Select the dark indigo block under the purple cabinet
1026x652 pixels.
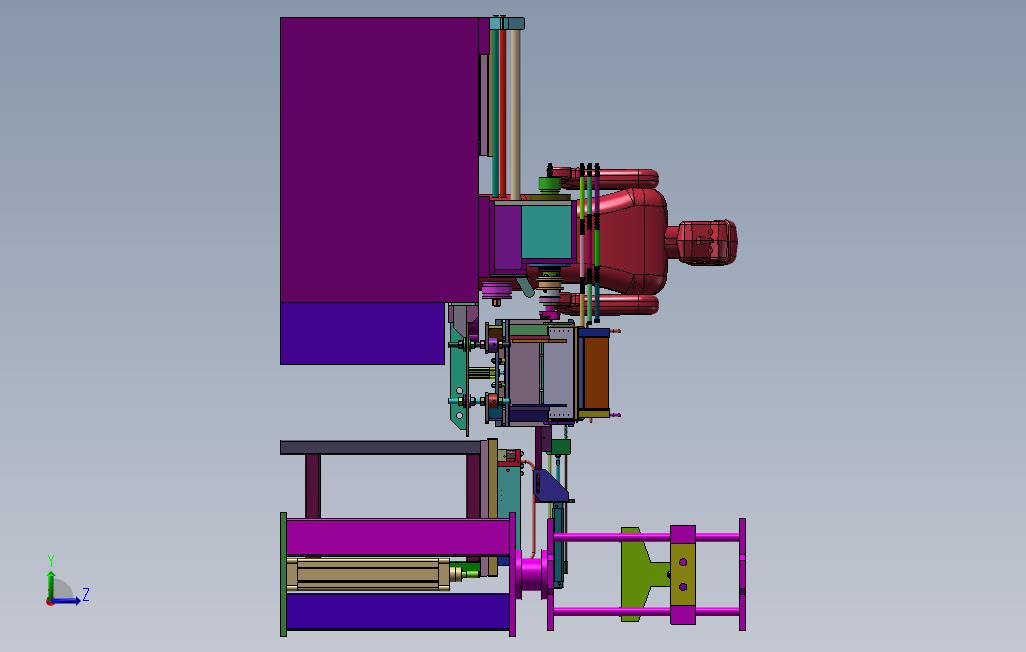coord(362,333)
